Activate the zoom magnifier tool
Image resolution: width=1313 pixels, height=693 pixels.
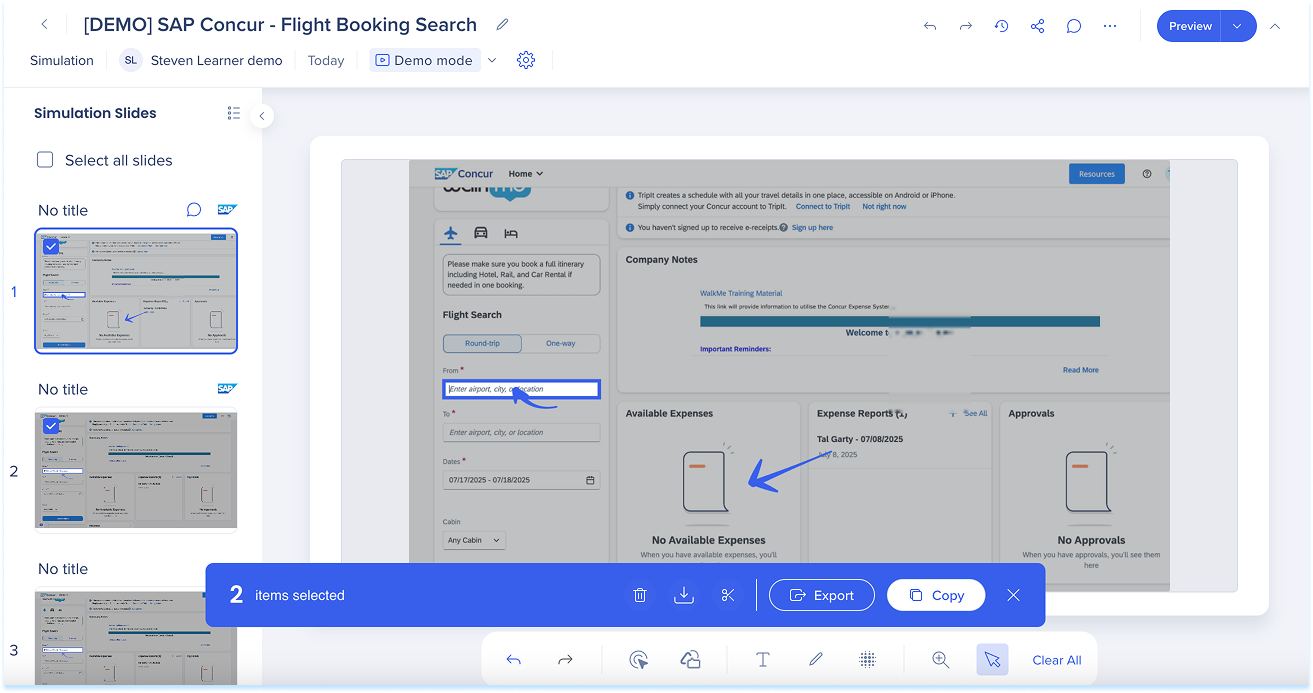940,659
